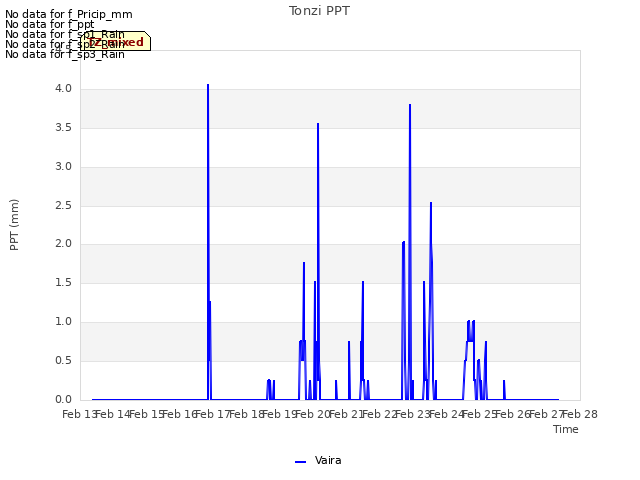Click the chart title Tonzi PPT
The image size is (640, 480).
319,11
